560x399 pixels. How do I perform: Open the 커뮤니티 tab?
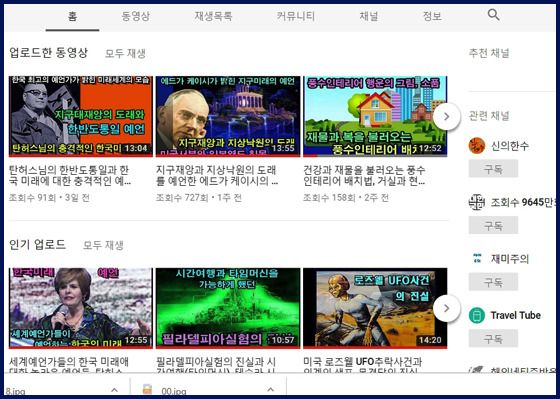click(x=296, y=16)
